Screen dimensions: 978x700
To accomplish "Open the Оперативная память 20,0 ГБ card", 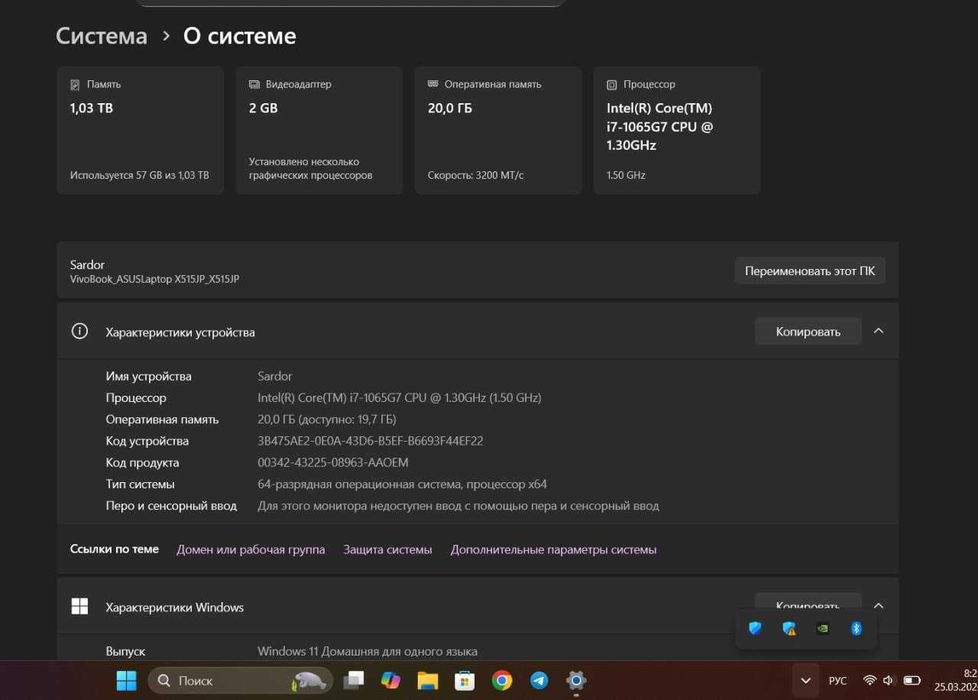I will pos(498,130).
